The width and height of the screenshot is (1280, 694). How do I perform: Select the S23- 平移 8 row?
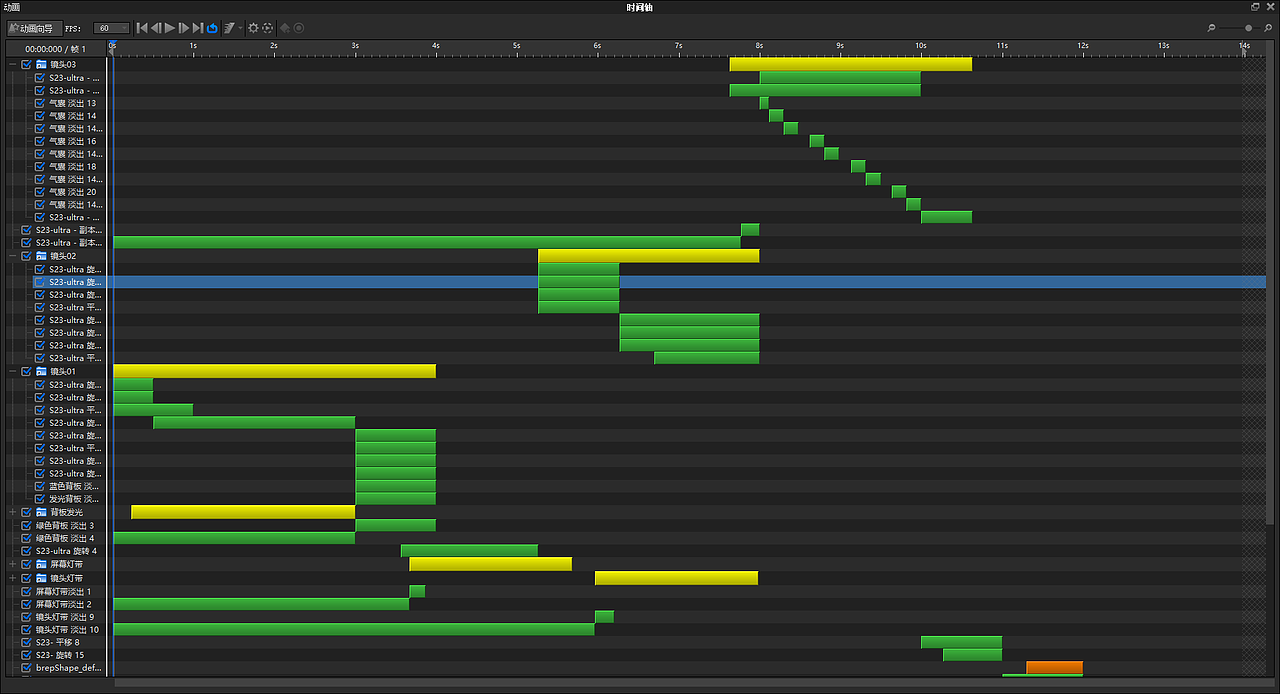point(58,642)
